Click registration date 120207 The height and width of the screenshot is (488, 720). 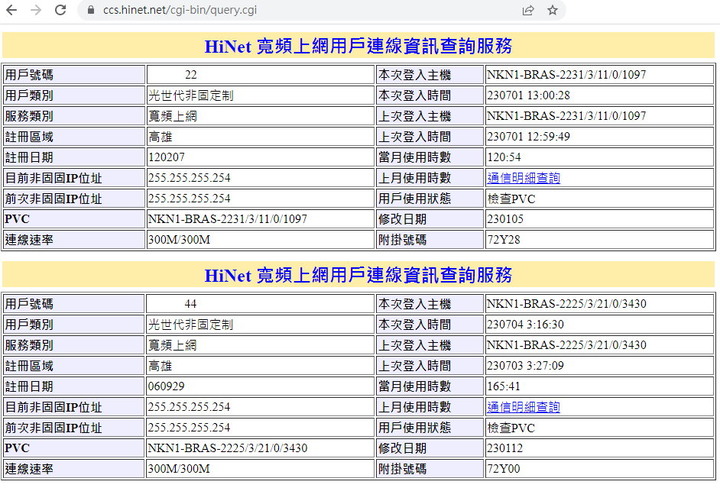coord(166,157)
